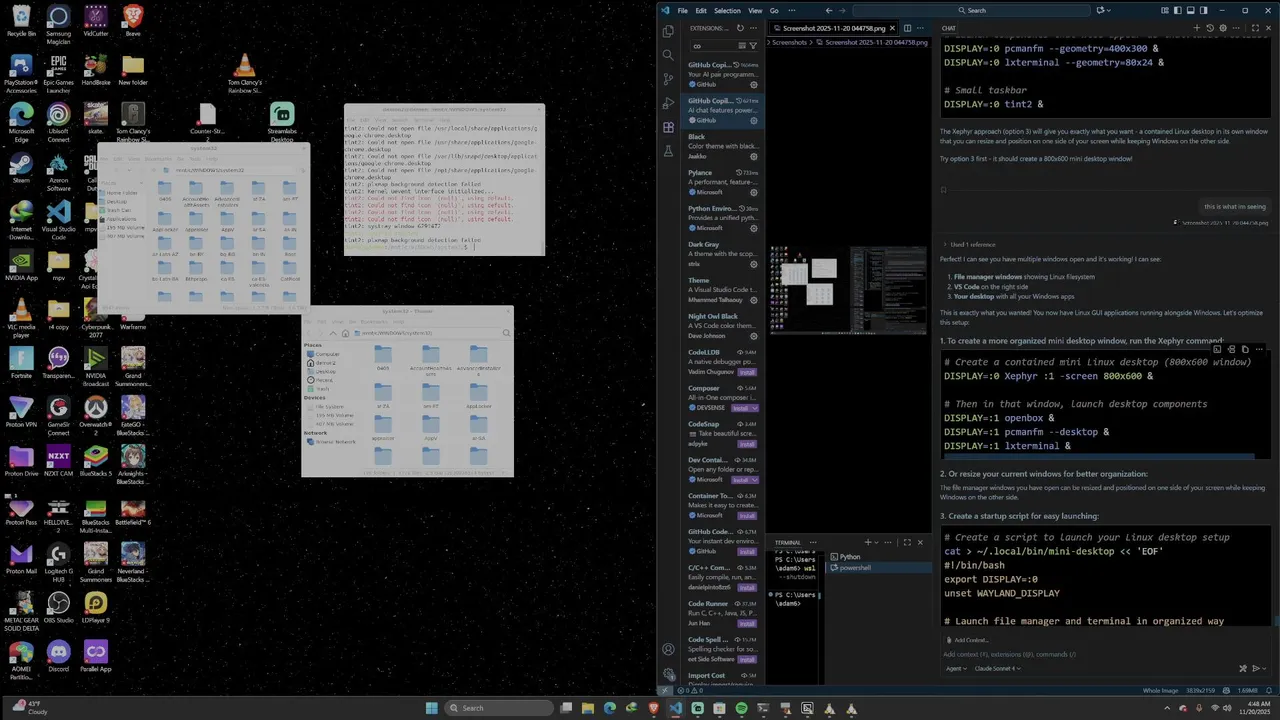Open the gear for the Black theme extension
Image resolution: width=1280 pixels, height=720 pixels.
(x=754, y=156)
